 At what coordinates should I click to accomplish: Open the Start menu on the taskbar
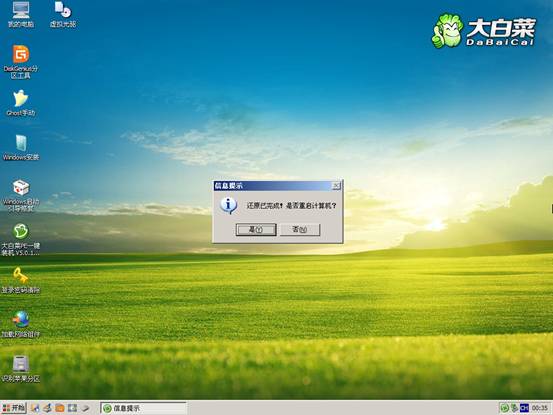pyautogui.click(x=13, y=408)
